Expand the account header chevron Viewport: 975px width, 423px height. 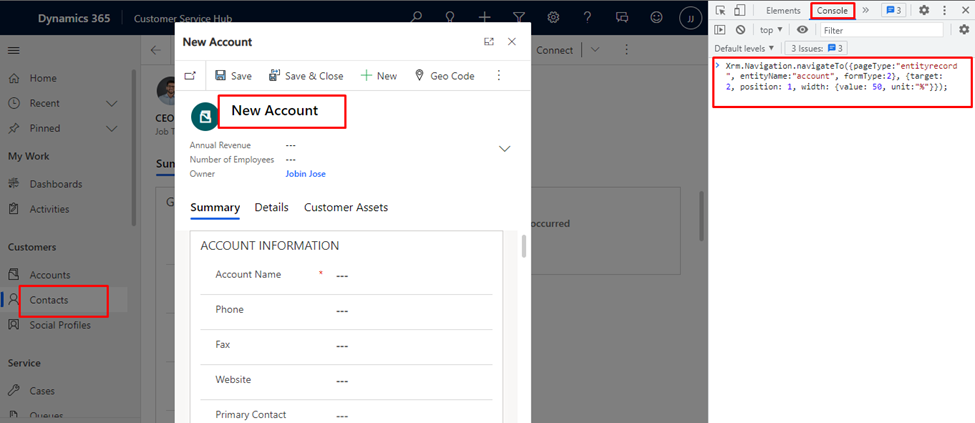click(505, 149)
